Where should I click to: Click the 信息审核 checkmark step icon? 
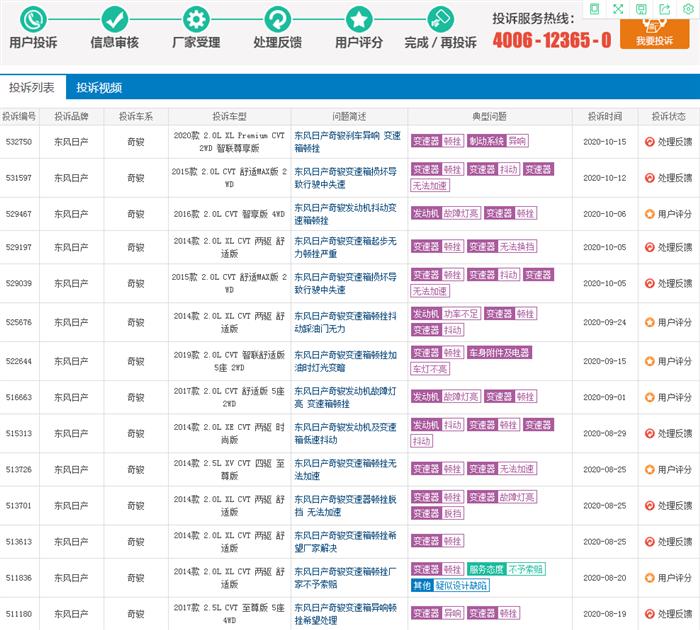[x=115, y=19]
